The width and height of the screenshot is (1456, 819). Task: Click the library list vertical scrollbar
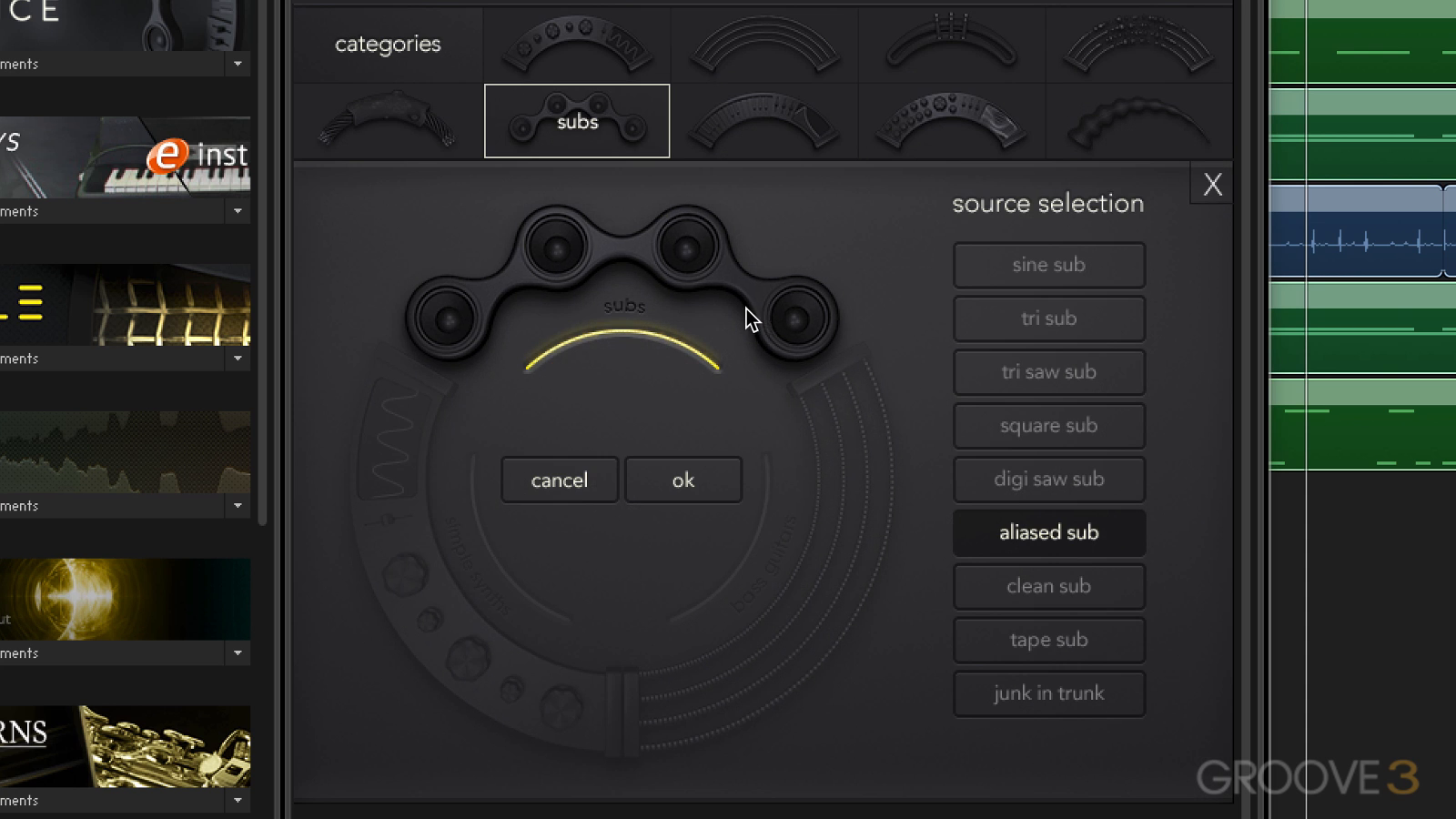tap(262, 264)
